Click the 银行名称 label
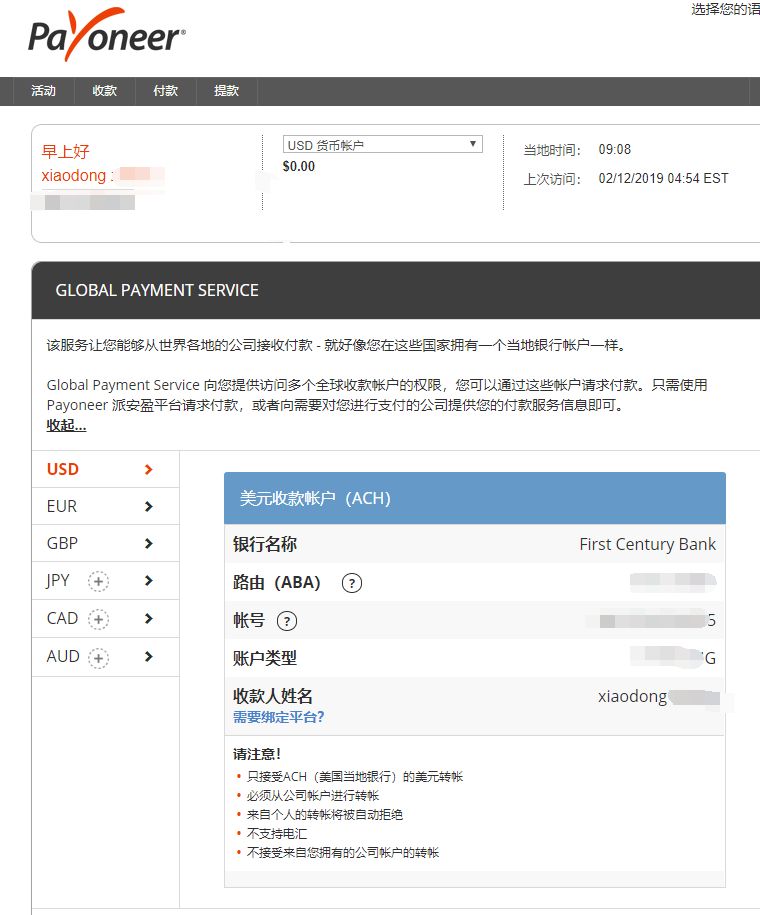Image resolution: width=760 pixels, height=915 pixels. point(265,544)
